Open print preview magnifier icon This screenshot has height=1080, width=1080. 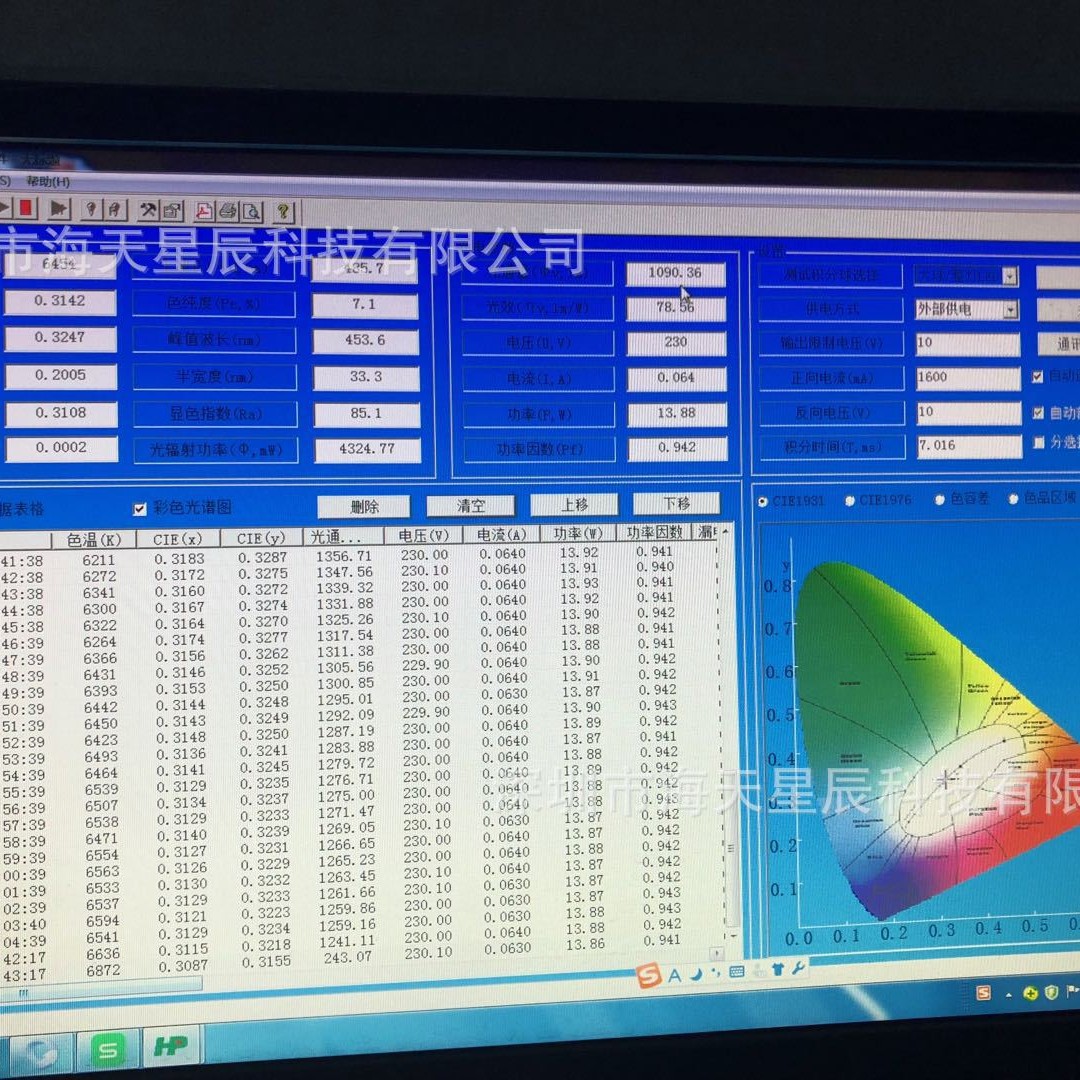[251, 211]
